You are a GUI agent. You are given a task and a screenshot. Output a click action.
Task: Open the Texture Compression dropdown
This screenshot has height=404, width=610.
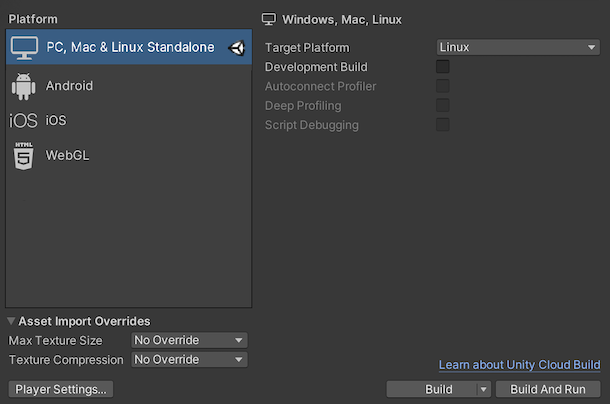[189, 360]
